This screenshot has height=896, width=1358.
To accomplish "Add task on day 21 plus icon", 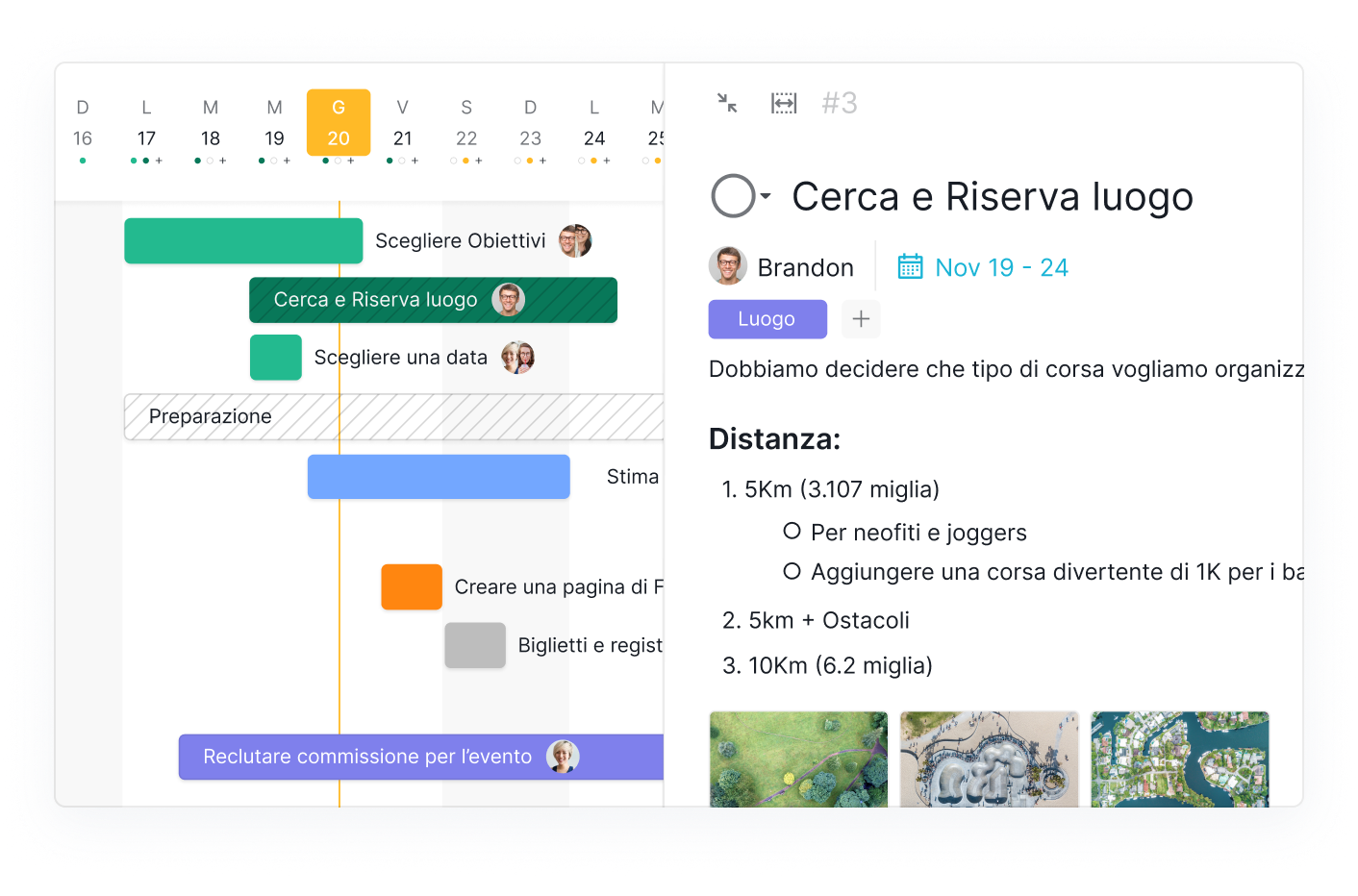I will tap(415, 161).
